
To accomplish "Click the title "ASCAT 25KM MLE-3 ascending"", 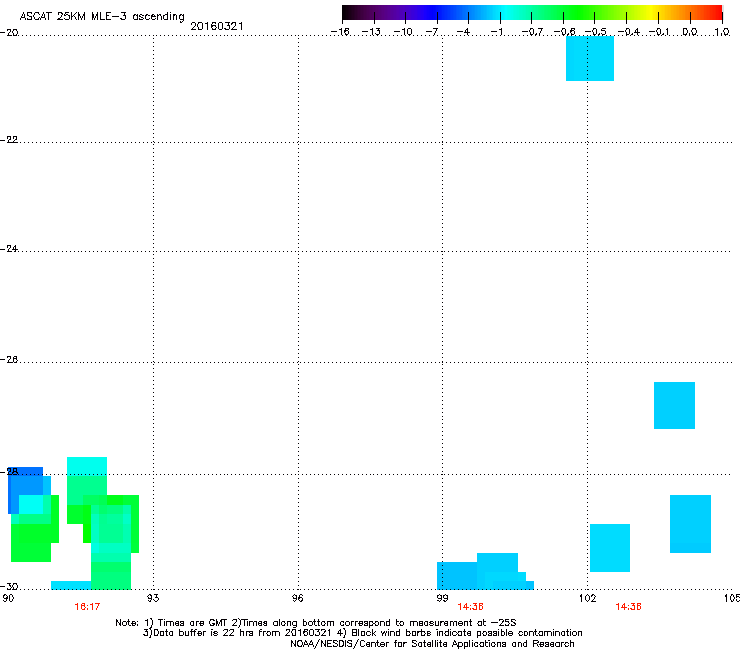I will click(102, 16).
